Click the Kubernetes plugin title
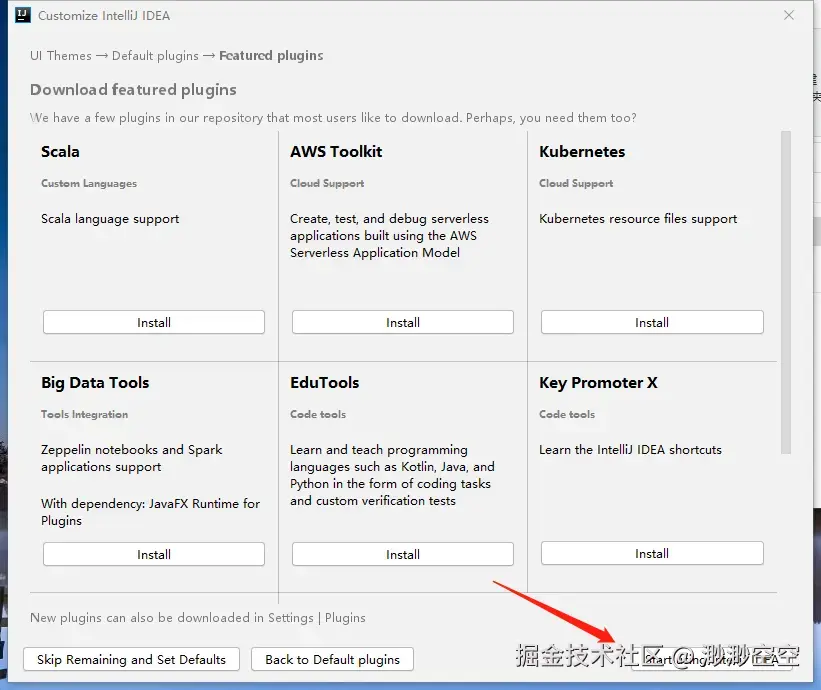The image size is (821, 690). [x=582, y=152]
